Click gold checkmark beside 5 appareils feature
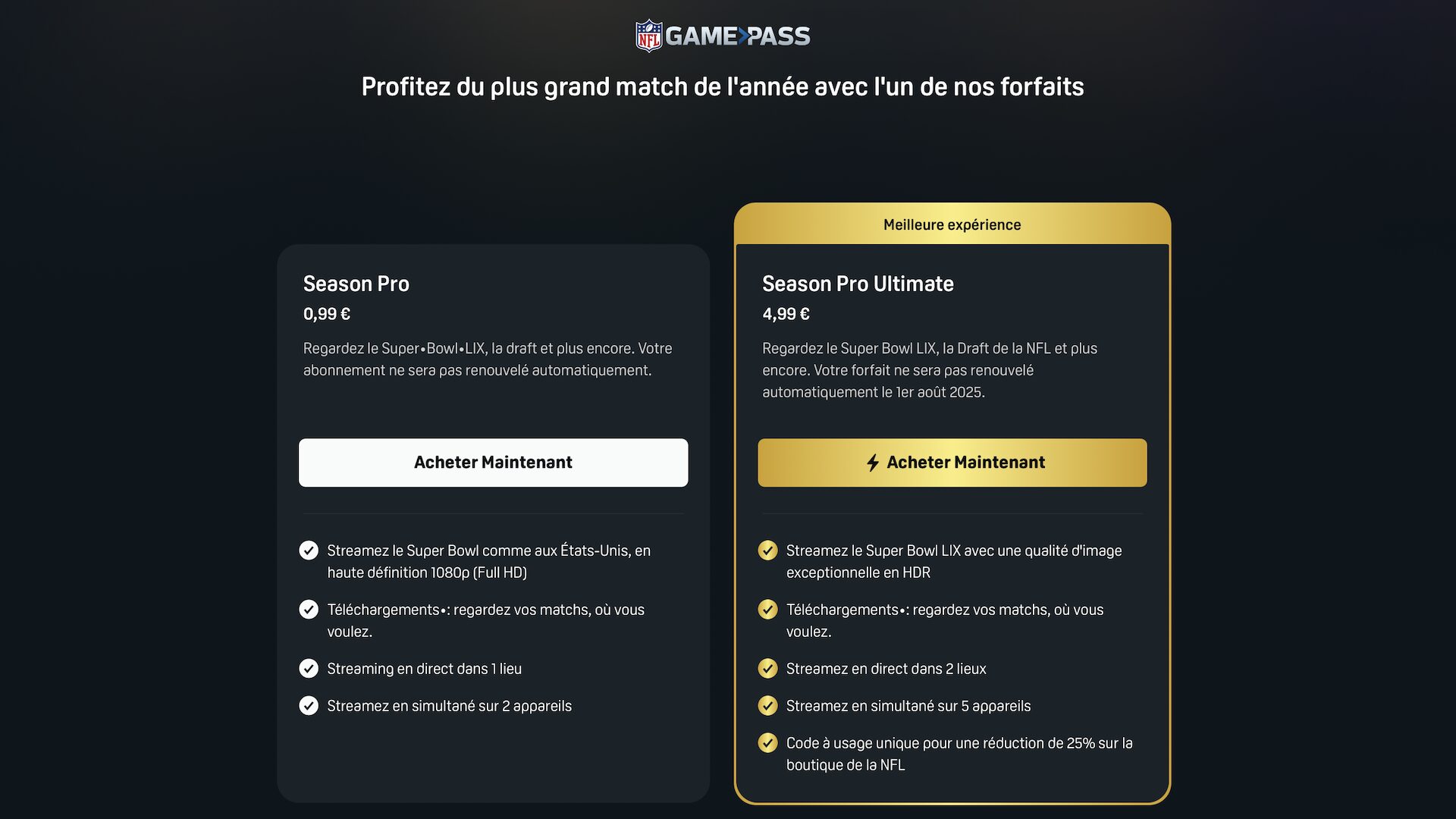Image resolution: width=1456 pixels, height=819 pixels. click(767, 706)
